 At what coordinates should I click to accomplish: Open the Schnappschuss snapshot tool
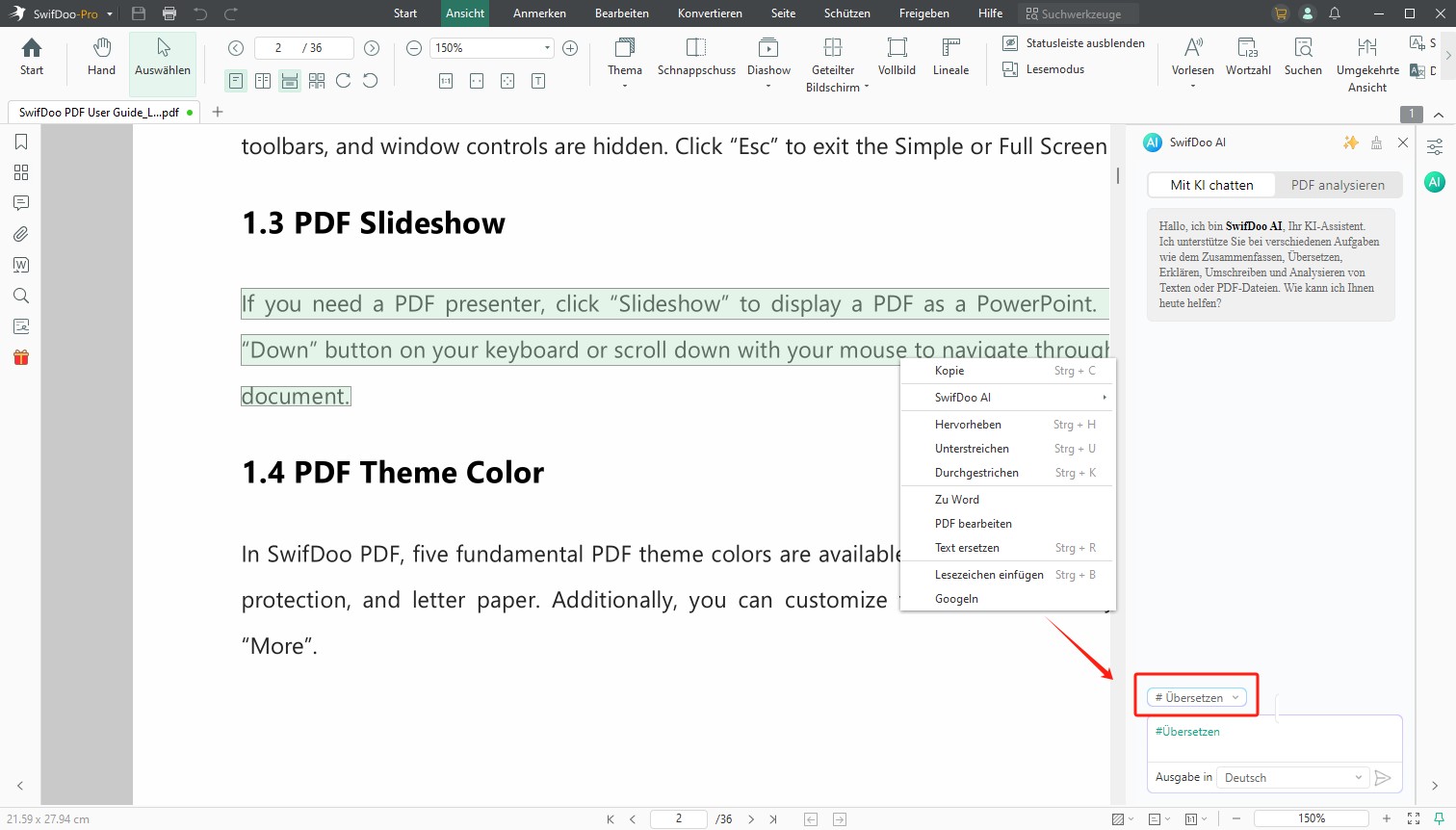[696, 58]
